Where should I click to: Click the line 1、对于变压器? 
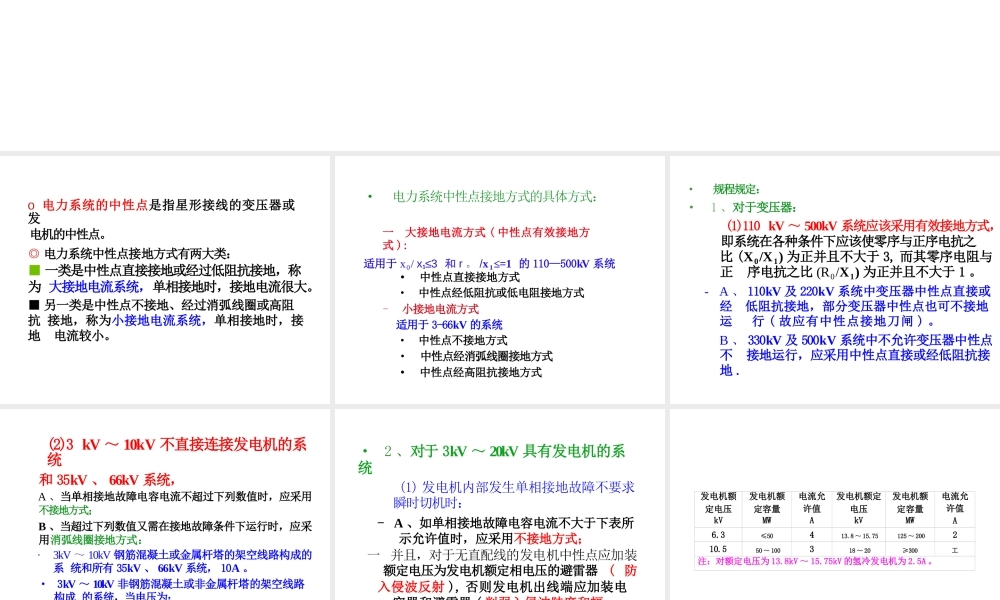(x=753, y=207)
